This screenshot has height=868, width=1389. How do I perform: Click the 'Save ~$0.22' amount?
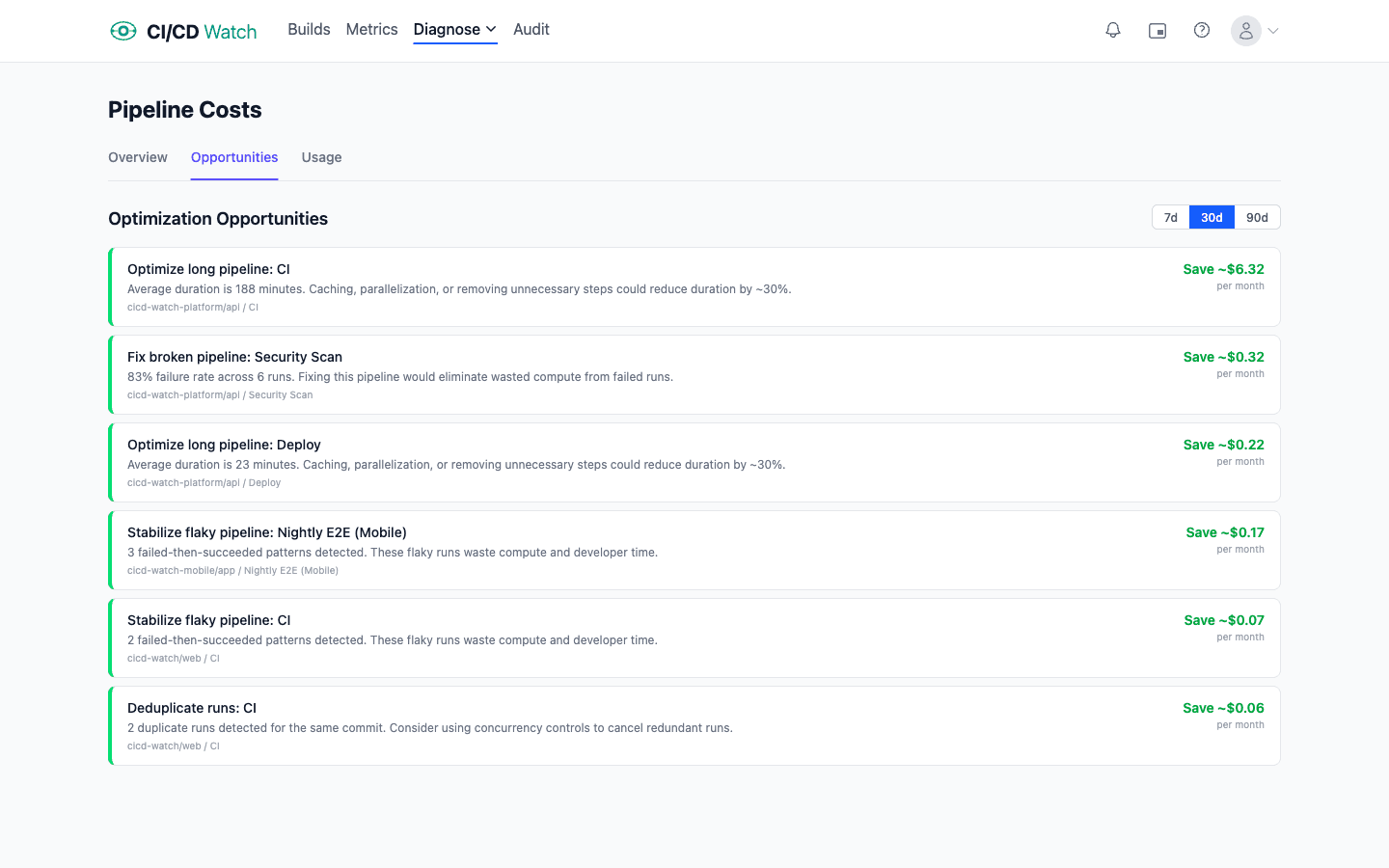1223,445
